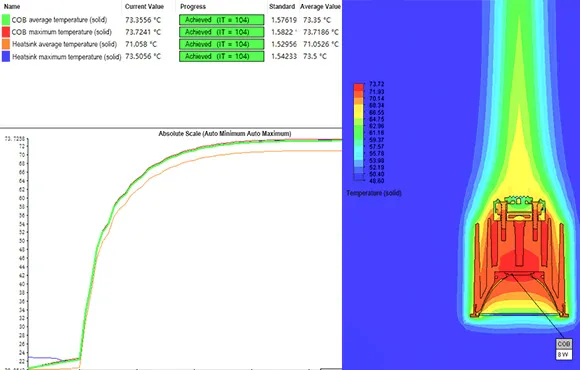Screen dimensions: 580x370
Task: Click the orange Heatsink average temperature swatch
Action: (x=6, y=44)
